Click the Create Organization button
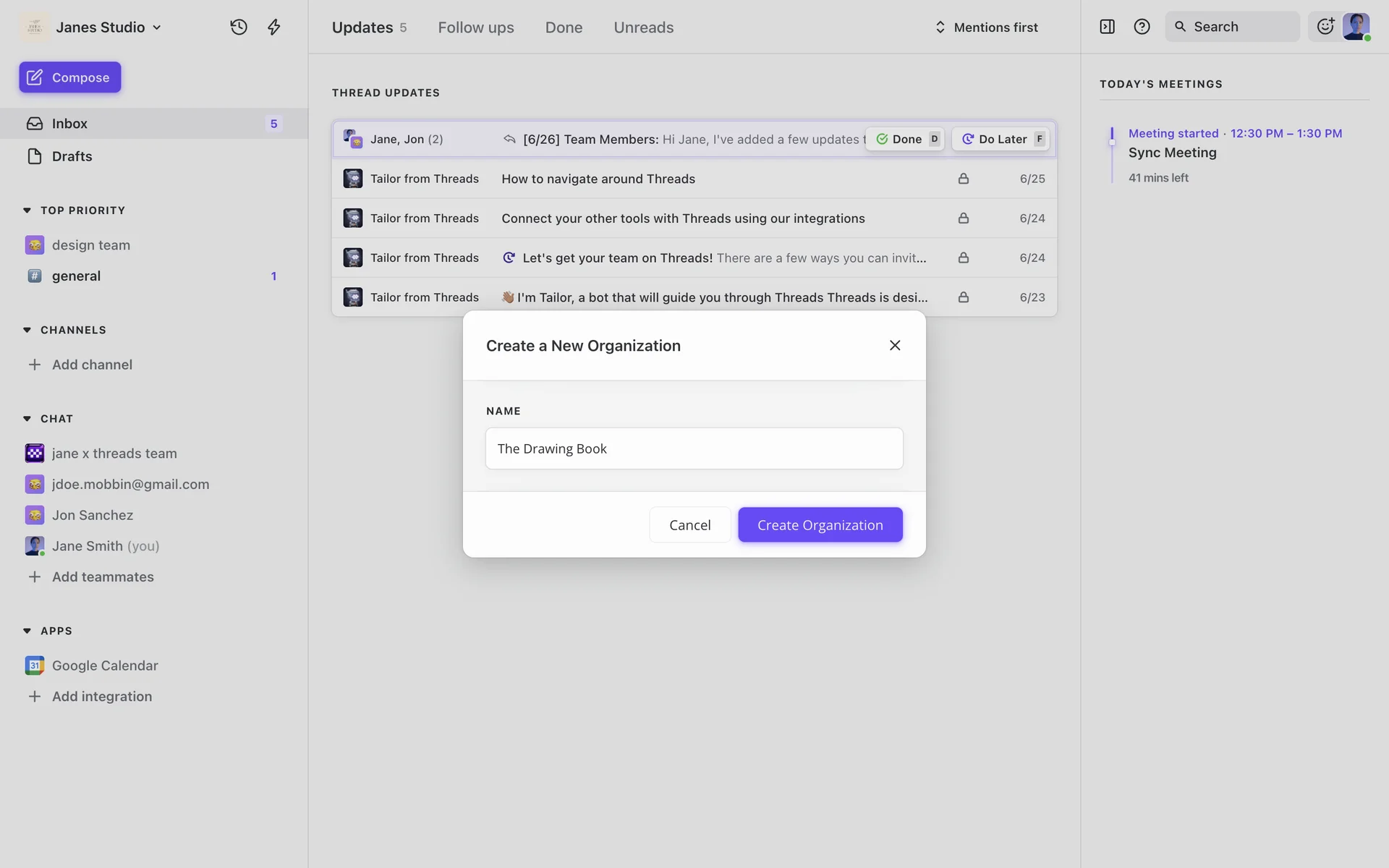 (x=820, y=524)
